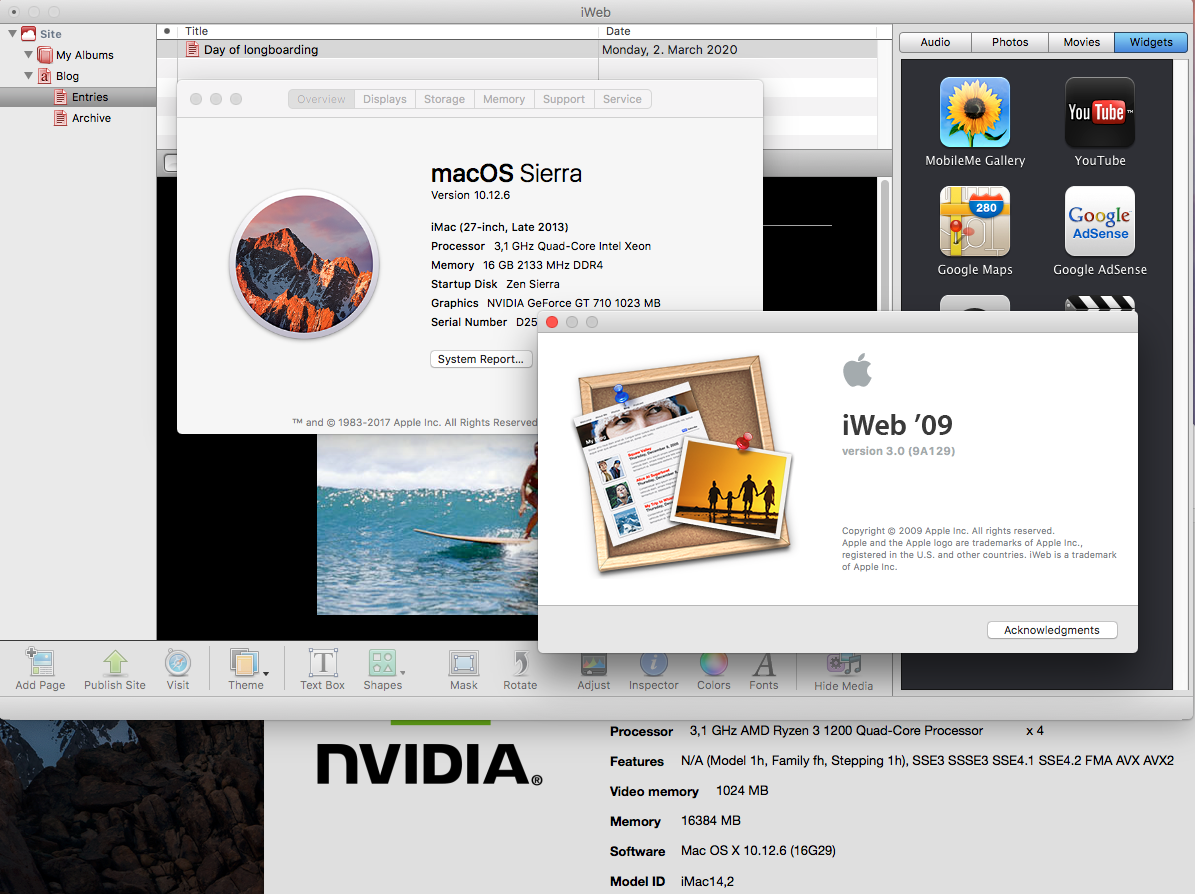Viewport: 1195px width, 894px height.
Task: Open the Storage tab in About This Mac
Action: [444, 99]
